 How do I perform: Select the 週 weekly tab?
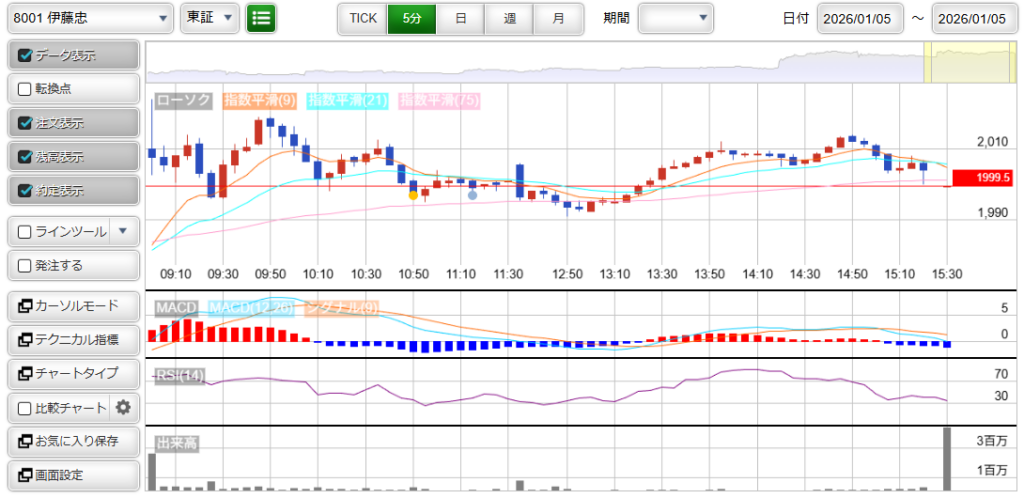509,18
